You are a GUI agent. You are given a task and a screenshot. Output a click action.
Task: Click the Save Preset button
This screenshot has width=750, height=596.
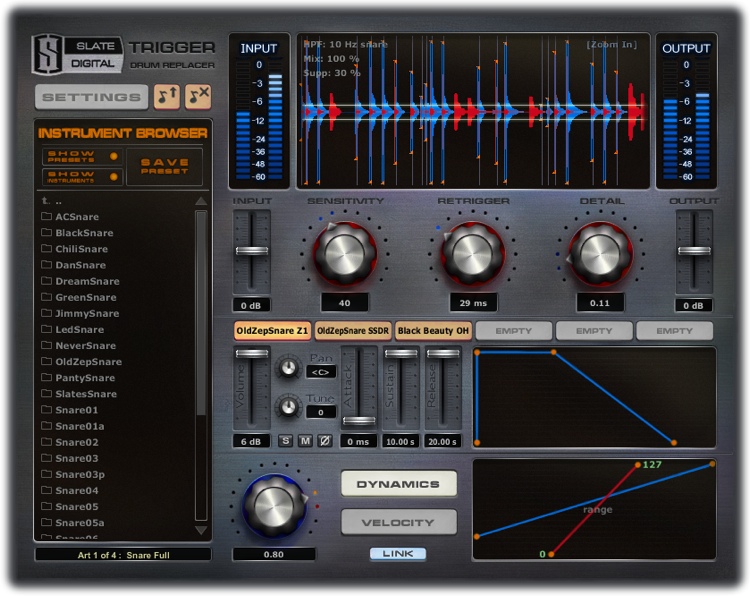[x=164, y=166]
